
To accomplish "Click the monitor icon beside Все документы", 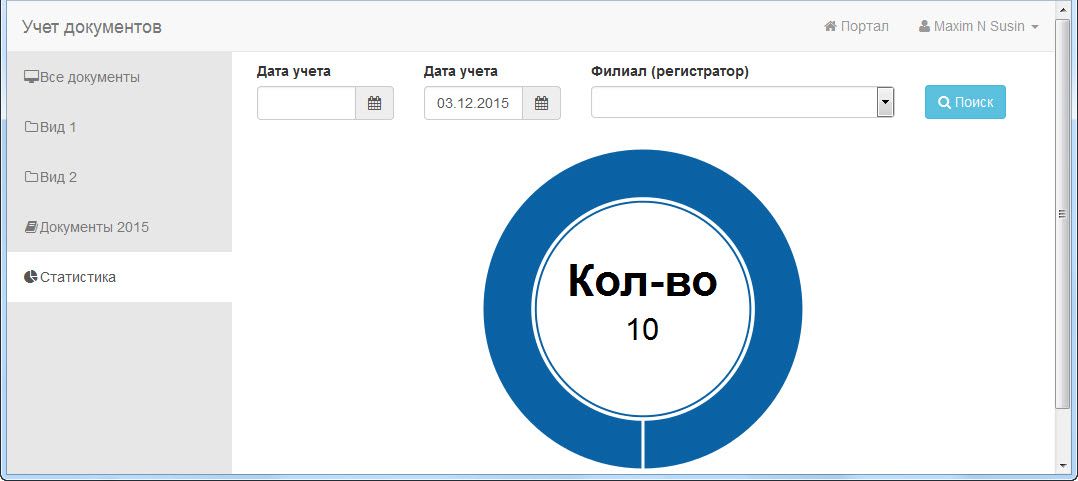I will [31, 77].
